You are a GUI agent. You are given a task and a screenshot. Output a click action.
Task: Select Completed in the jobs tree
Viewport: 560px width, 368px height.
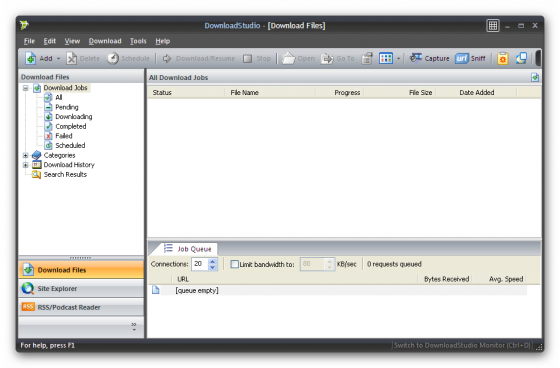[x=70, y=126]
